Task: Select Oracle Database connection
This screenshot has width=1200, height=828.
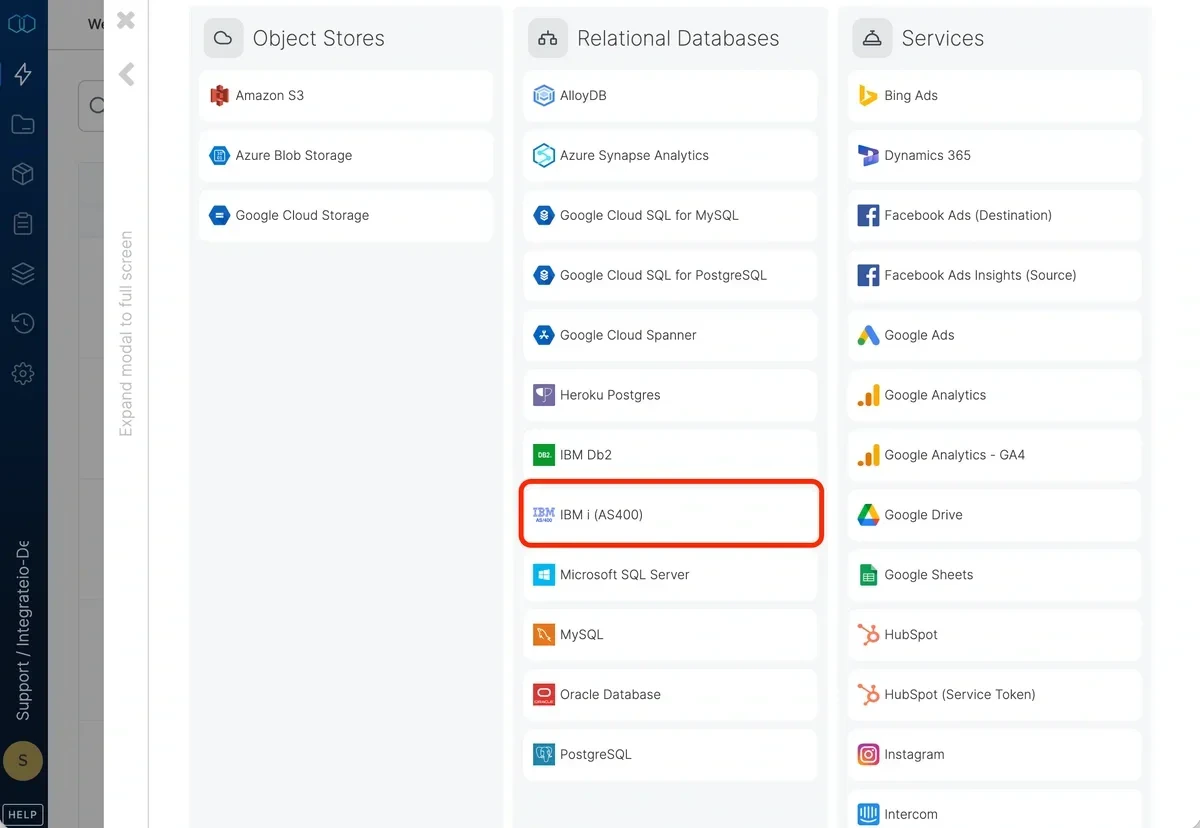Action: [670, 695]
